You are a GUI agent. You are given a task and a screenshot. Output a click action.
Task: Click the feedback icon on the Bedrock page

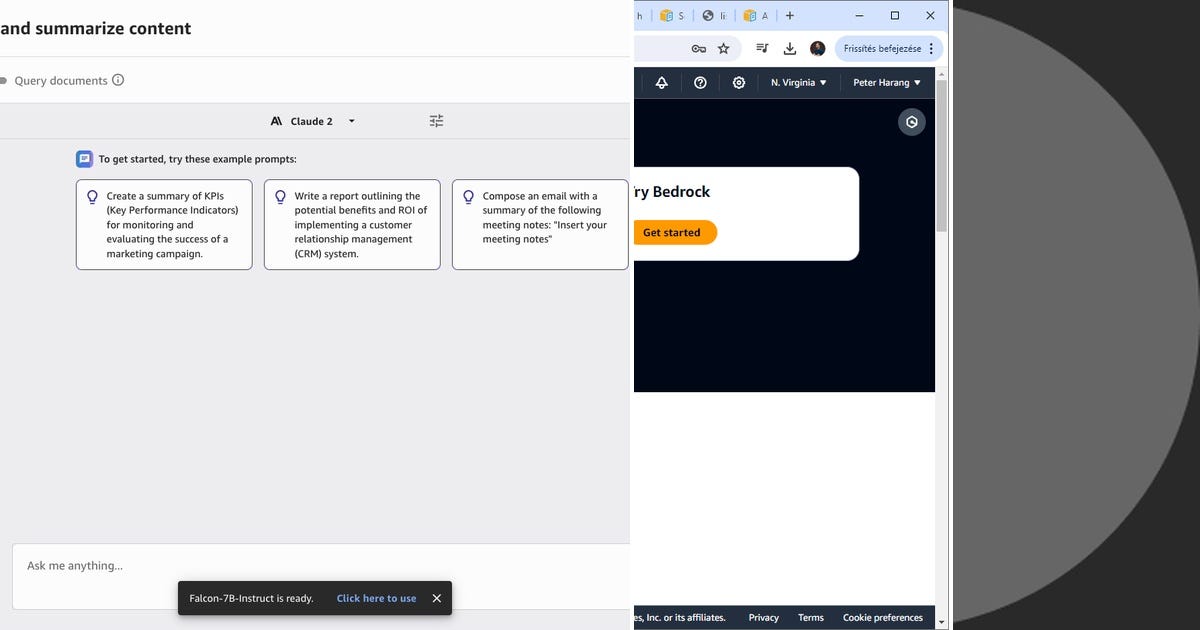pyautogui.click(x=911, y=121)
